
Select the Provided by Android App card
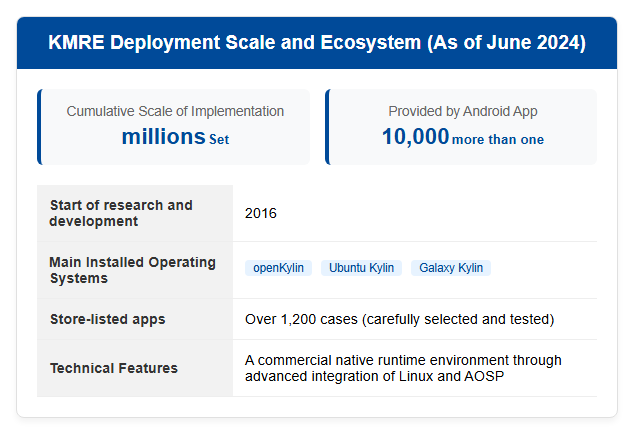[x=461, y=127]
